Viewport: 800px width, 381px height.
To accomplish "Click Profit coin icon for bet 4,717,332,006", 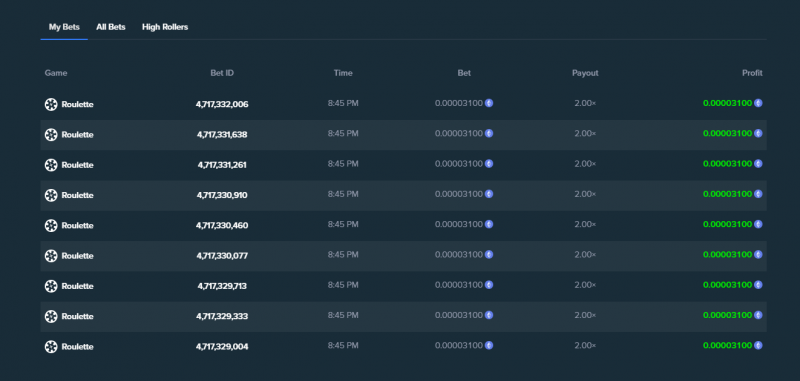I will pos(758,103).
